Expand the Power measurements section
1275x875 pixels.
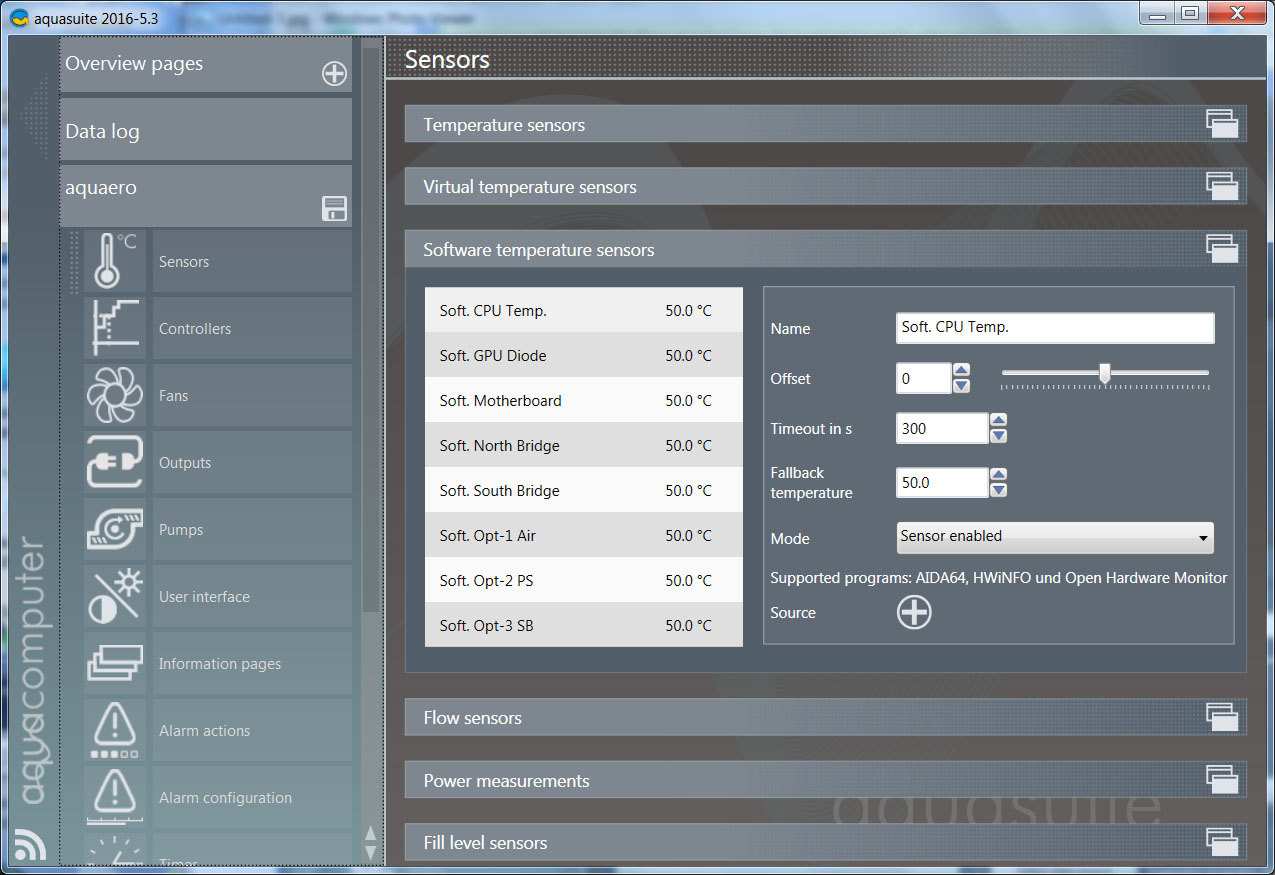1221,780
